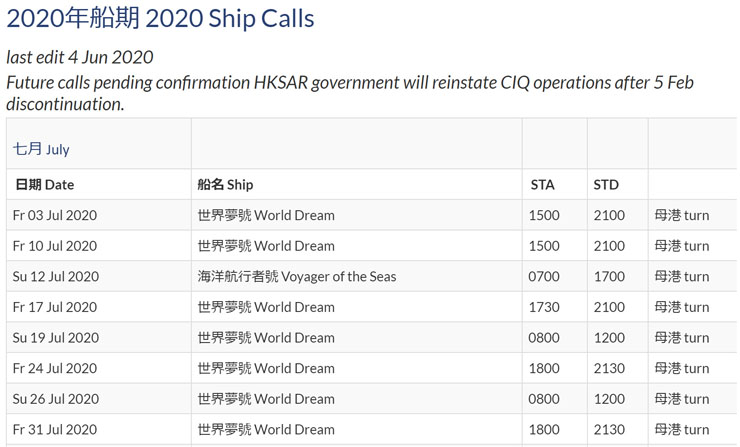Click the STA column header

pos(542,185)
